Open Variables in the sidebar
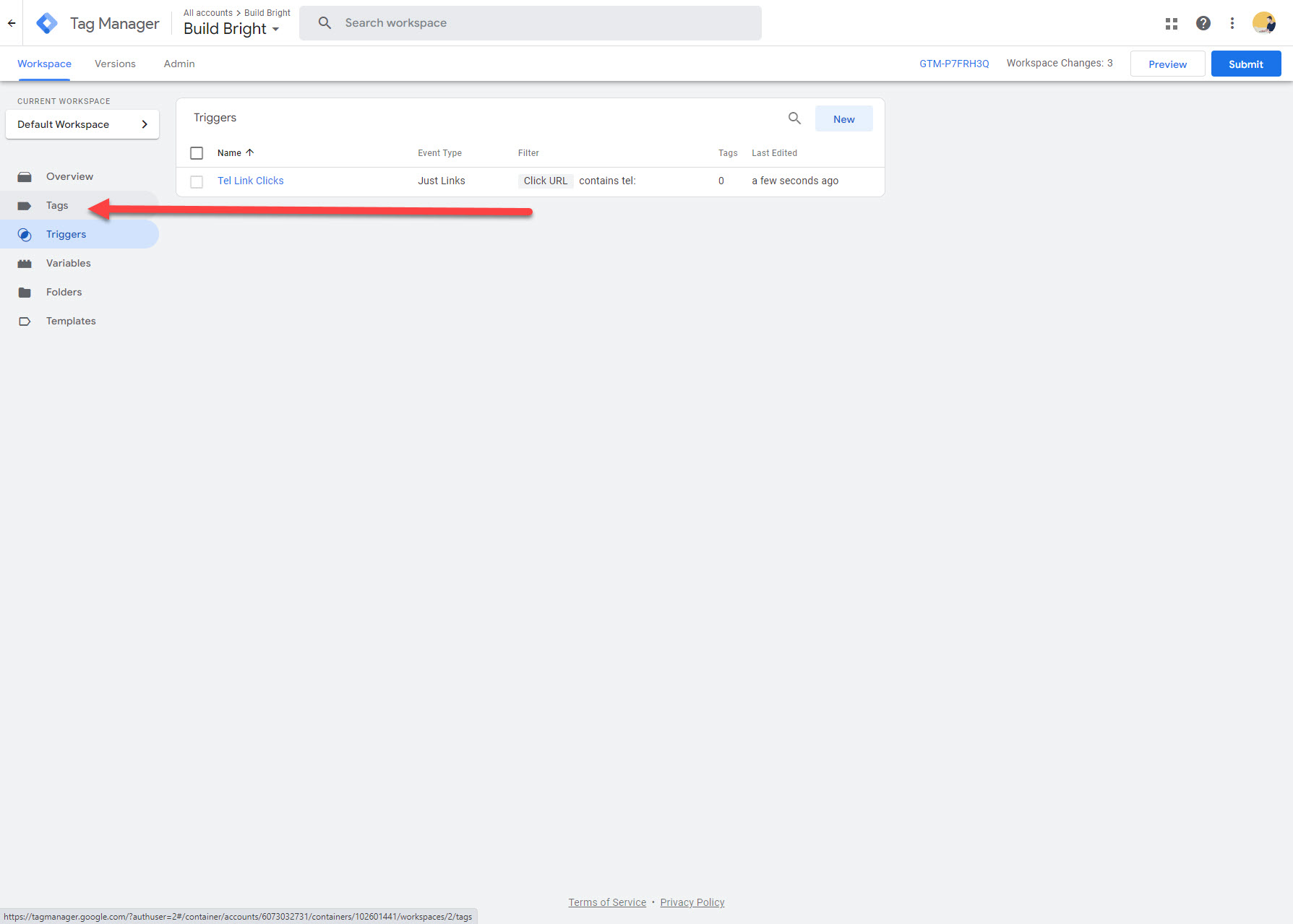 click(x=68, y=264)
